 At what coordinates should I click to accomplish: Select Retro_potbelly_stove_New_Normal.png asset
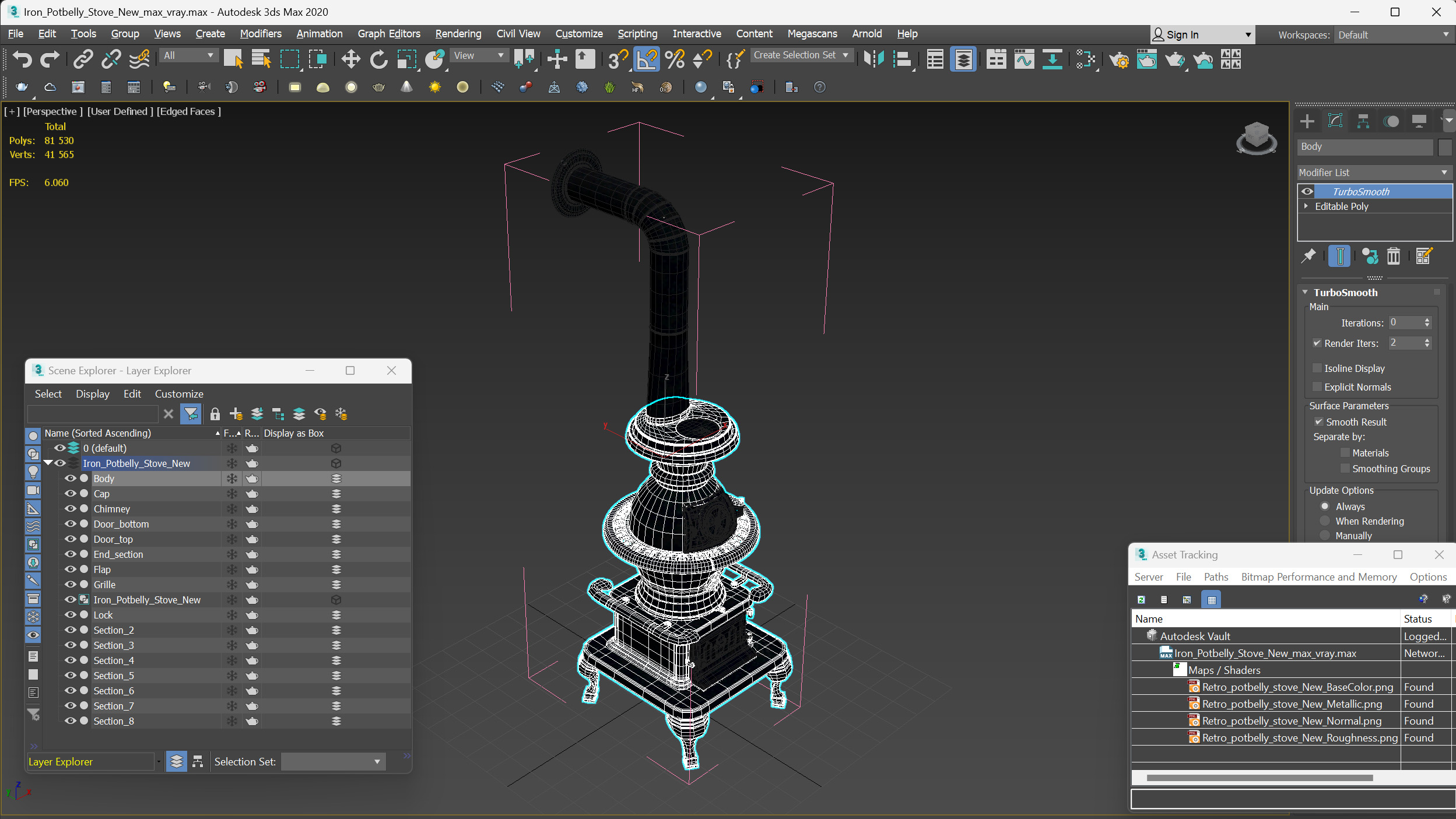1292,721
